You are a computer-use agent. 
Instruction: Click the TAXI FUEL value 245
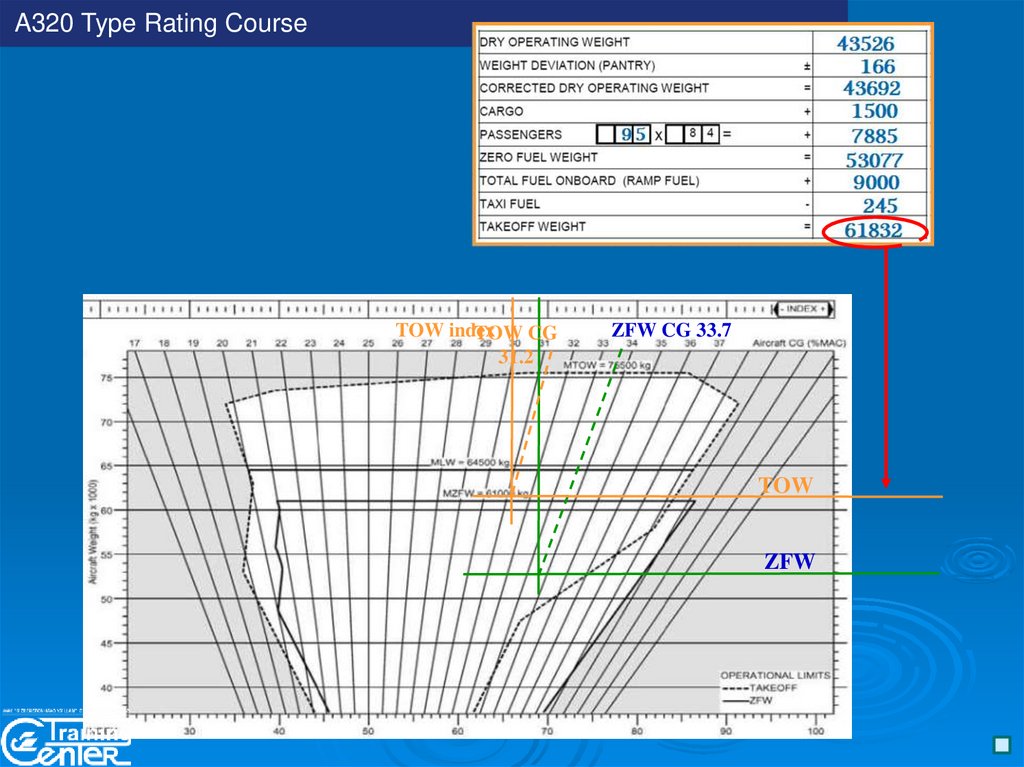(880, 205)
